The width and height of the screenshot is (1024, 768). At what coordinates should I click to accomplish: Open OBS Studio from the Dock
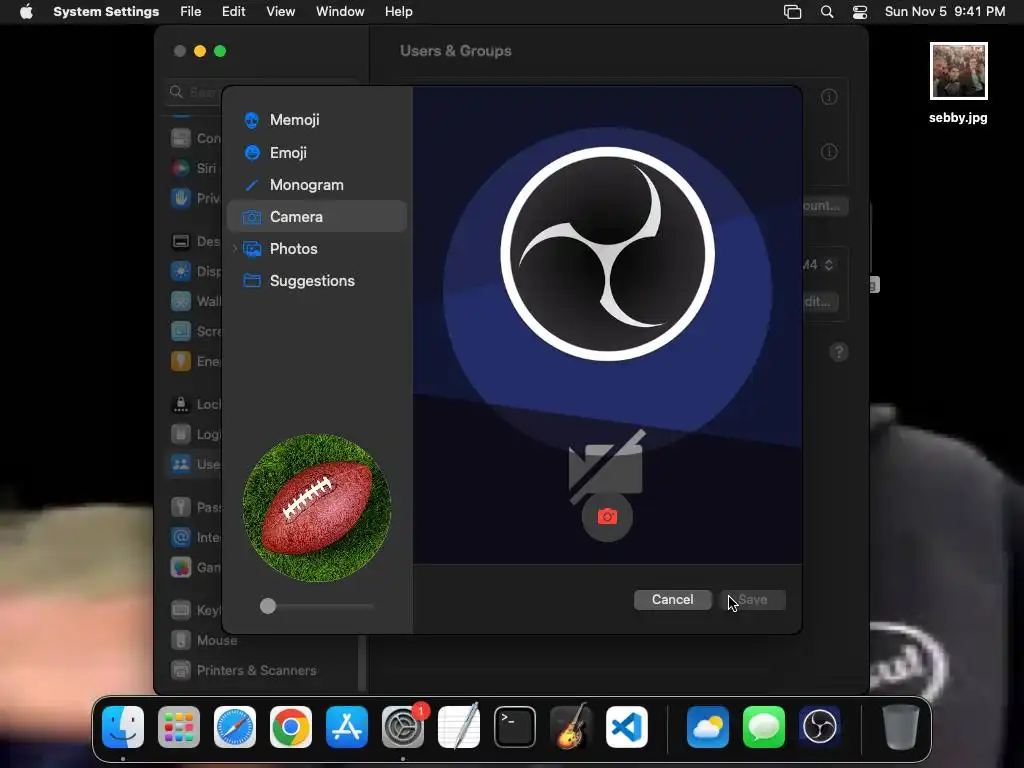tap(820, 727)
